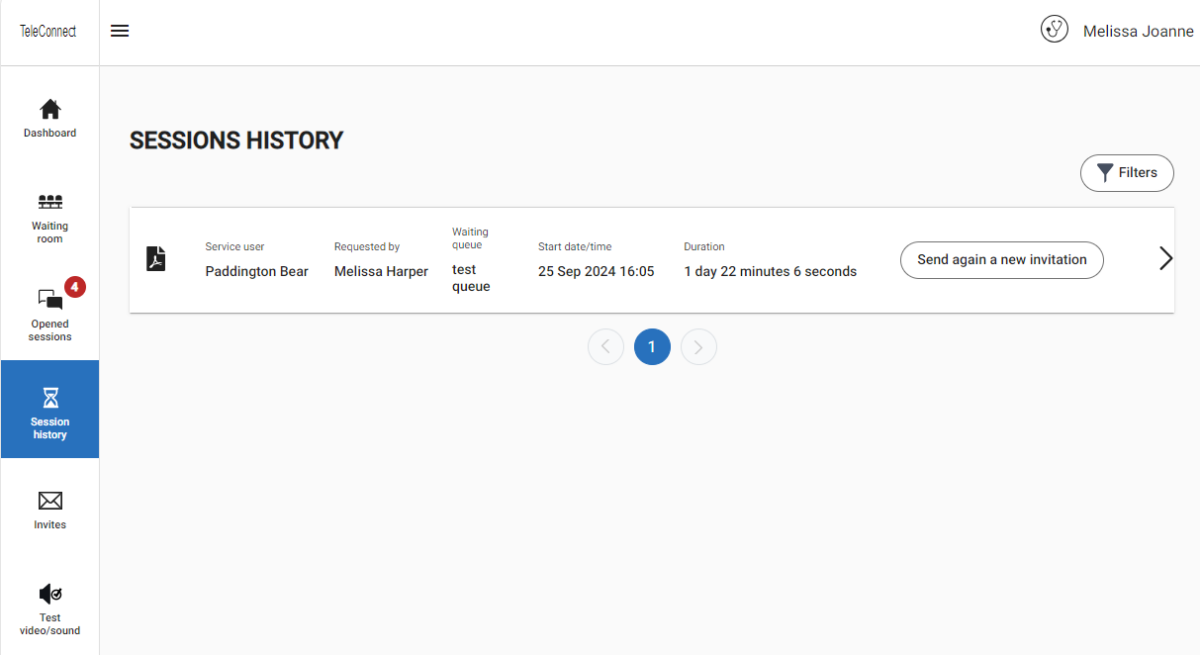Download the PDF report for Paddington Bear

click(x=156, y=259)
